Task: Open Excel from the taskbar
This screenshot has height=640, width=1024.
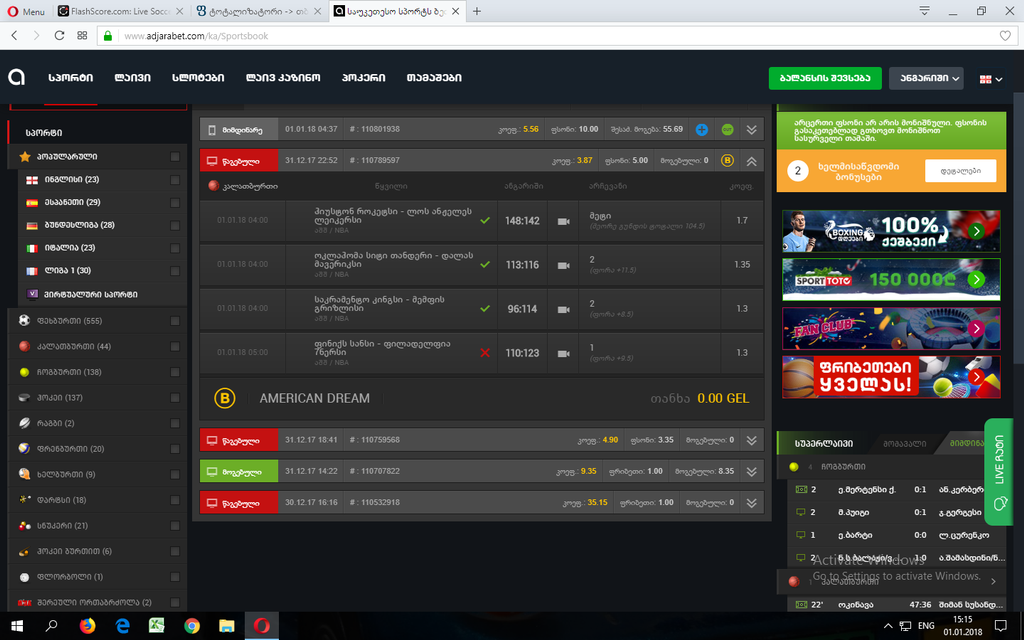Action: tap(156, 626)
